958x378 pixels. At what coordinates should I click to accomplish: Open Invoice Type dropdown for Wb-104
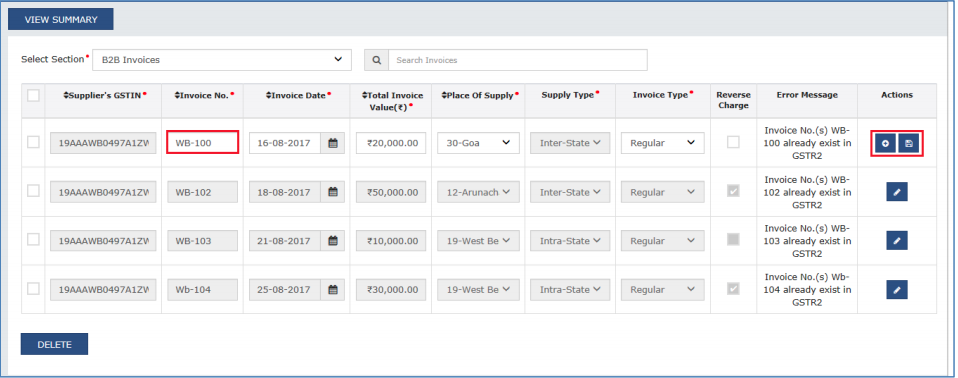(663, 289)
